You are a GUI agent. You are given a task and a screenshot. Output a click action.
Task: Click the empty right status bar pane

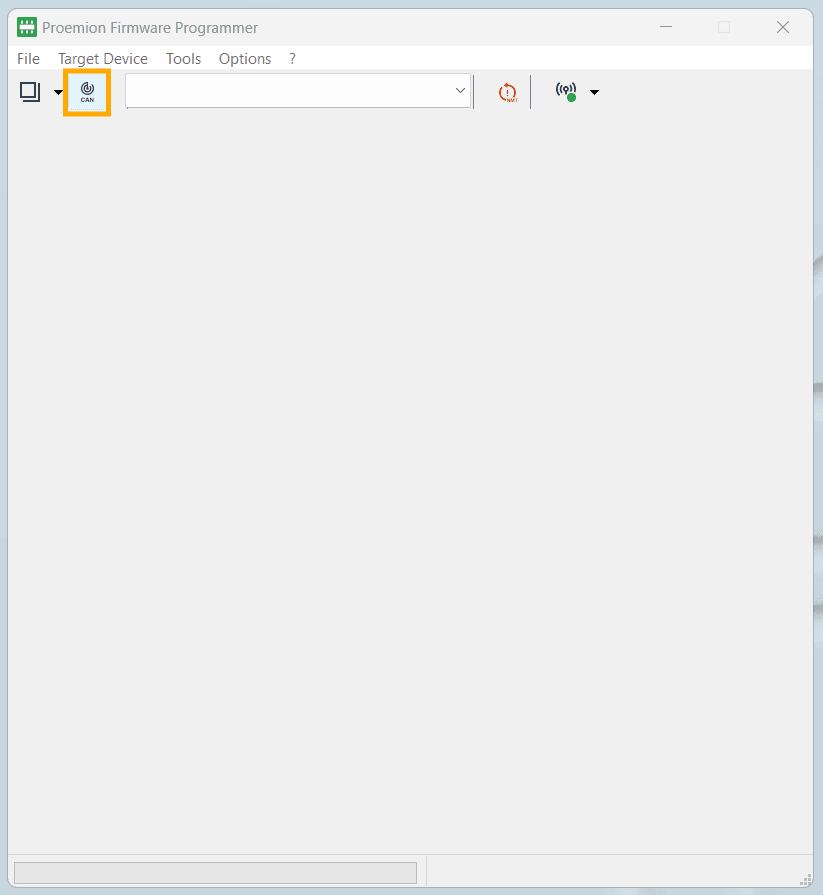[610, 872]
